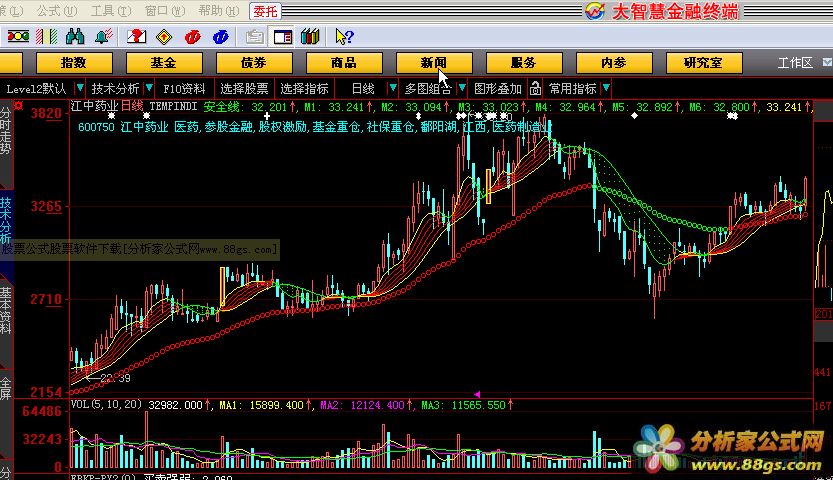Click the red question mark toolbar icon
Image resolution: width=833 pixels, height=480 pixels.
[x=137, y=37]
